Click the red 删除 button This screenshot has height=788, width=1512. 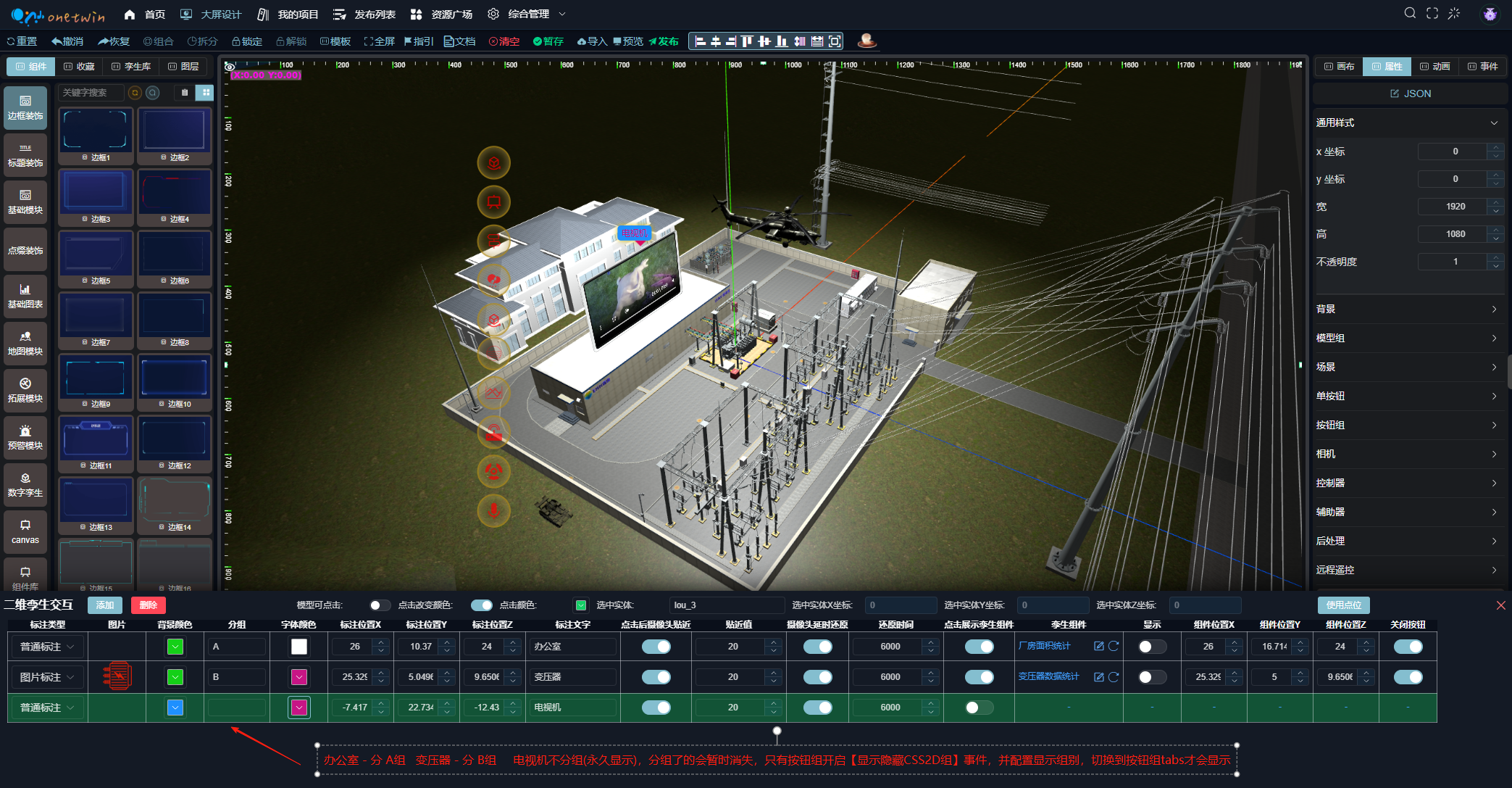pos(149,605)
